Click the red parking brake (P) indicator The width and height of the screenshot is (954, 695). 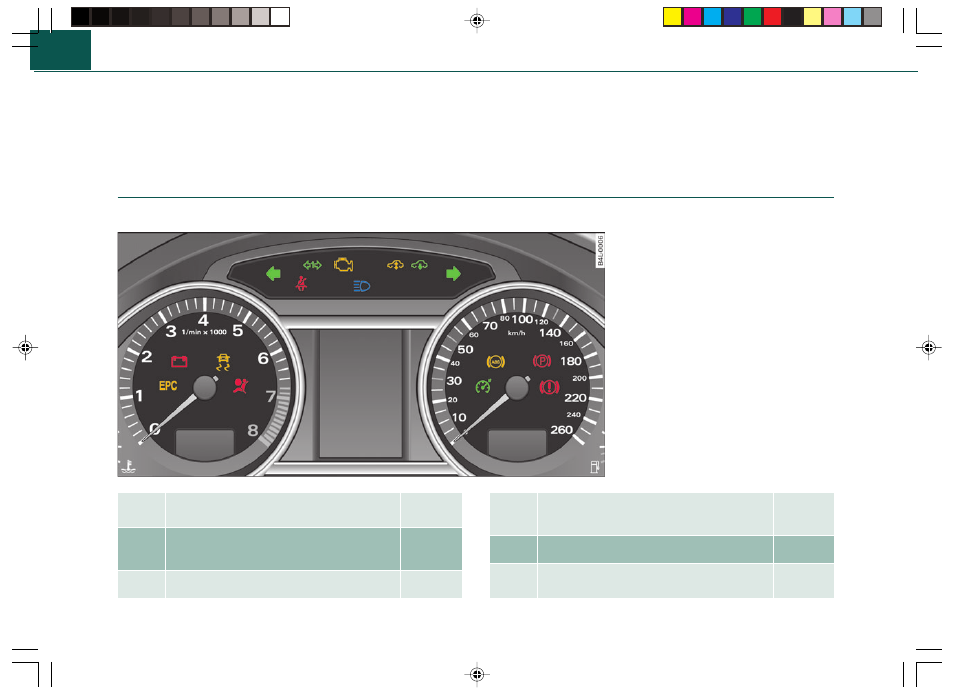[x=541, y=361]
